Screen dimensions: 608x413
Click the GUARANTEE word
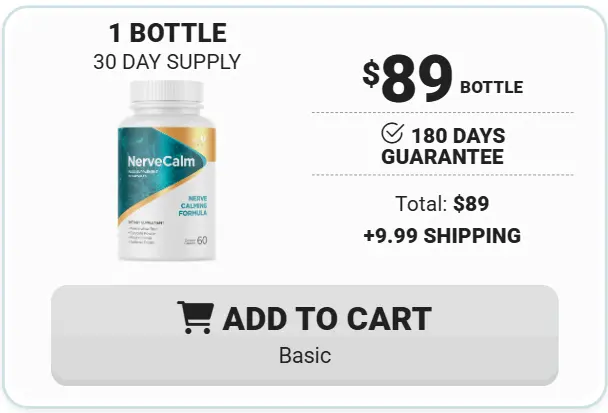[442, 157]
